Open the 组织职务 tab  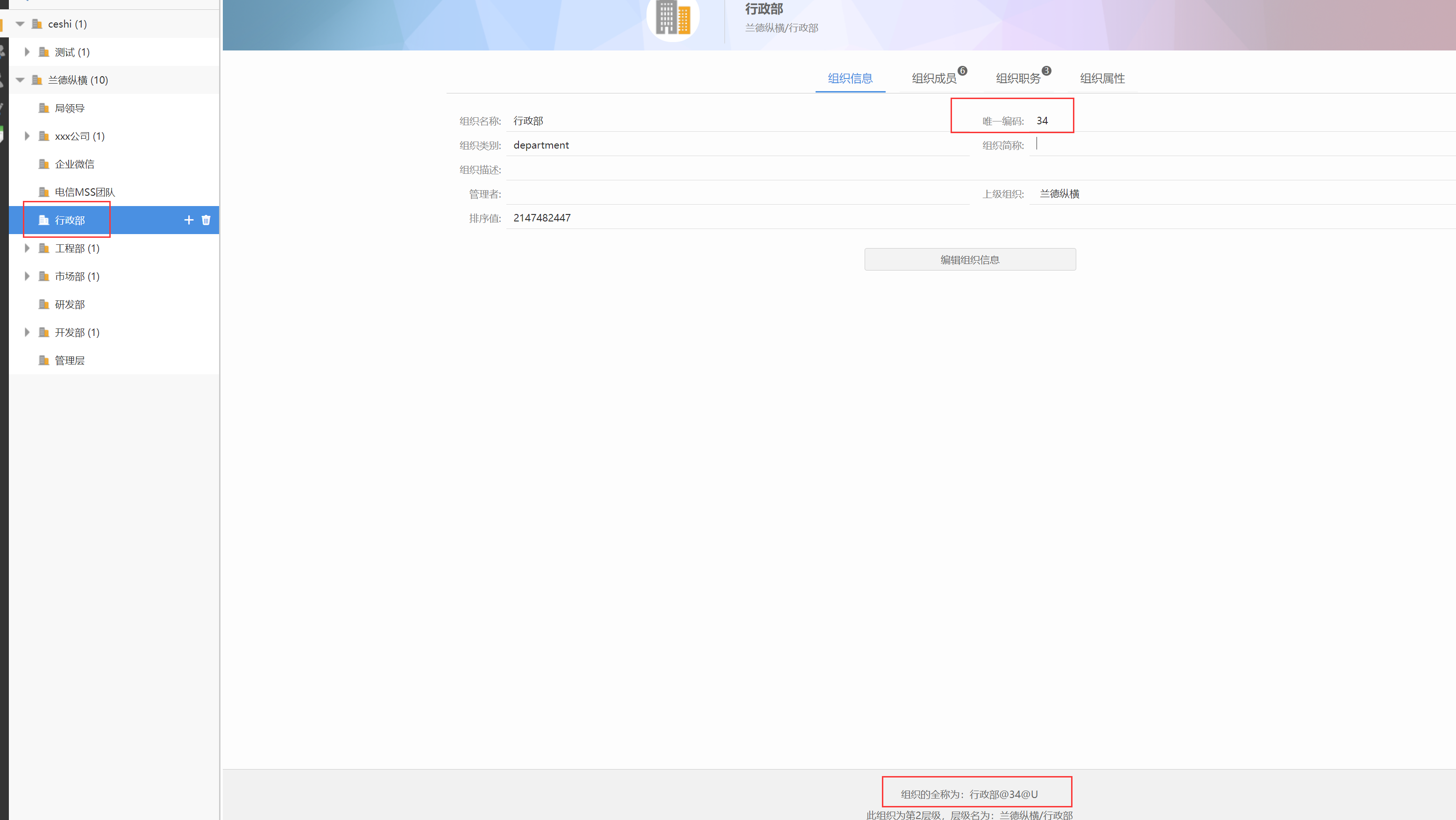click(x=1018, y=78)
